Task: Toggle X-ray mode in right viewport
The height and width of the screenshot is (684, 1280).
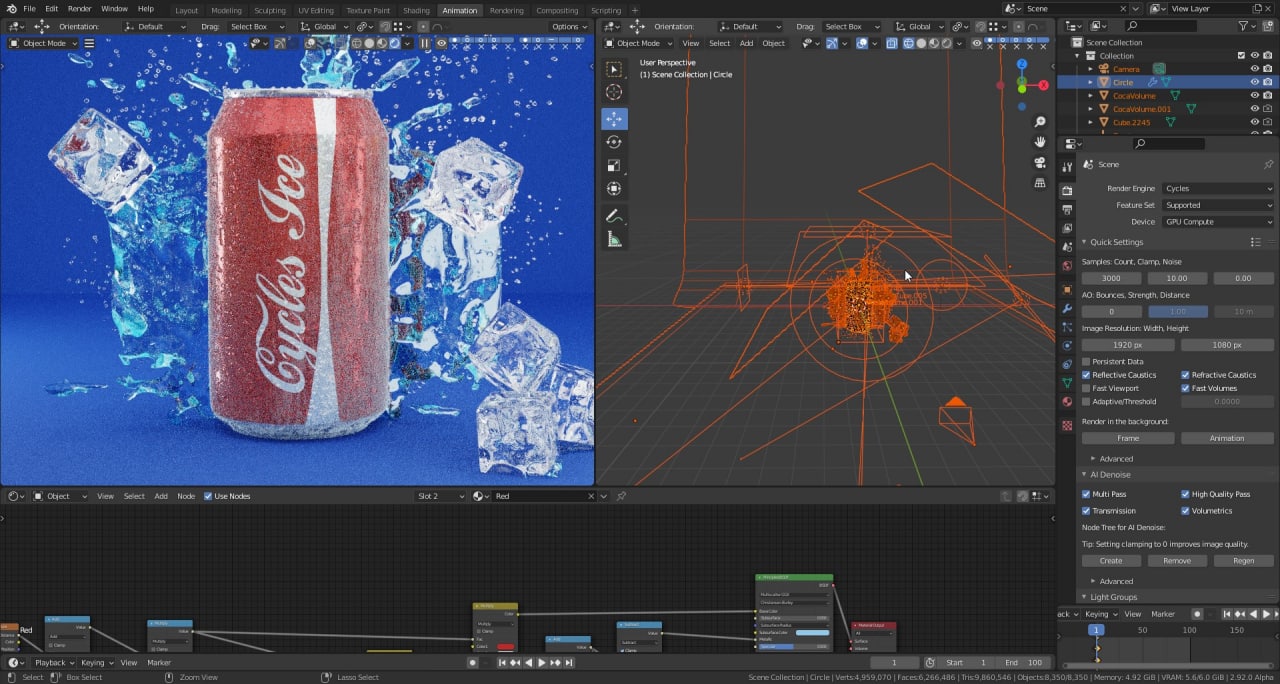Action: pyautogui.click(x=894, y=43)
